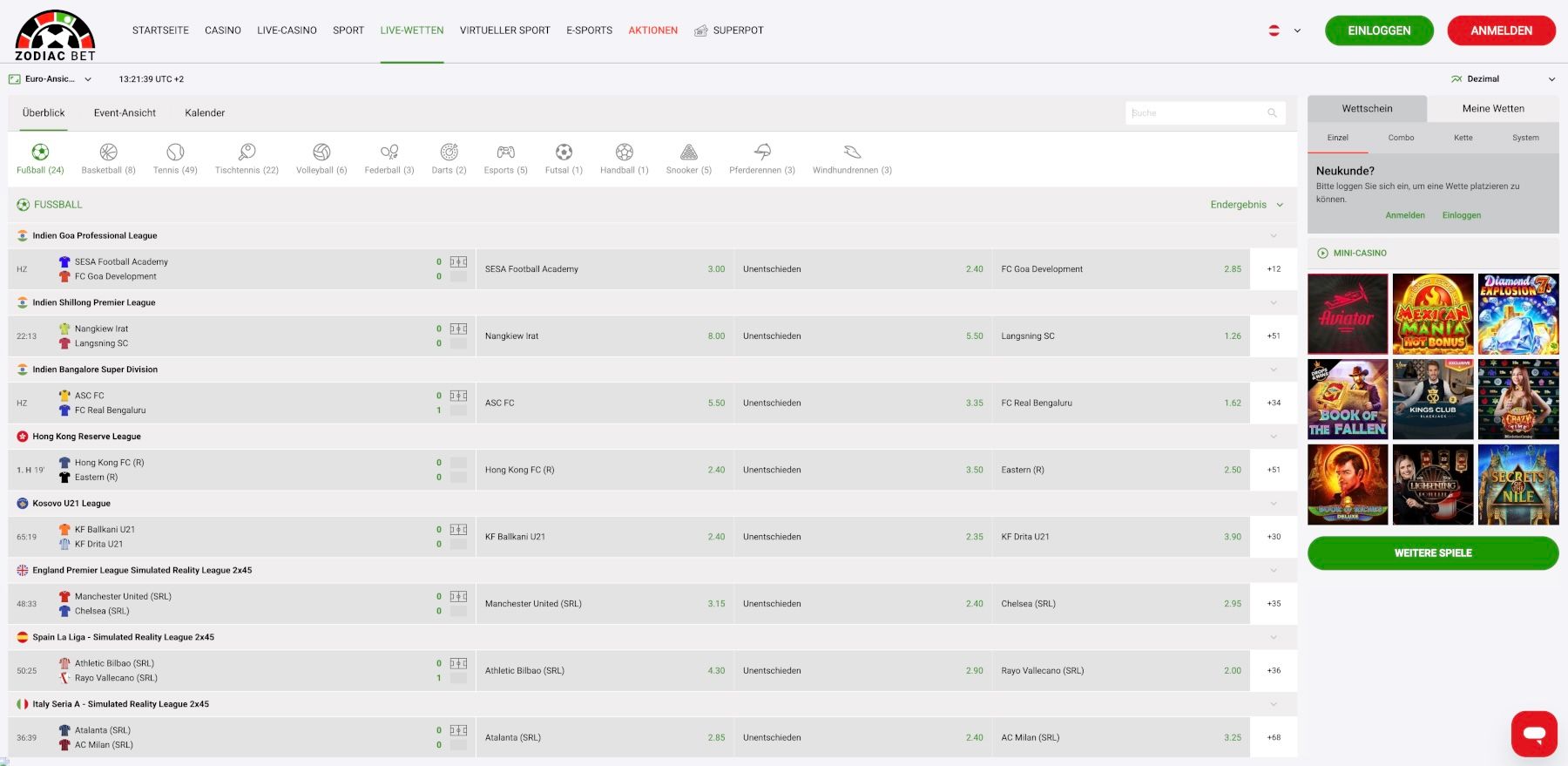
Task: Open the Snooker sport category
Action: click(688, 153)
